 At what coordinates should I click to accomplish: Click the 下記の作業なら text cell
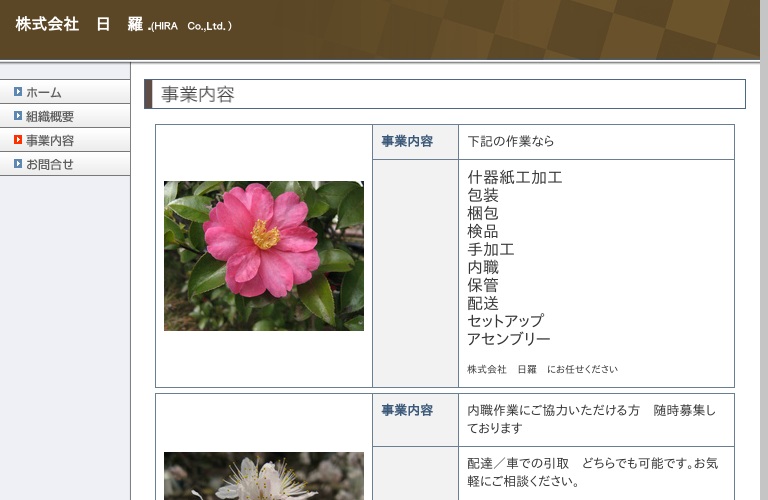tap(511, 142)
